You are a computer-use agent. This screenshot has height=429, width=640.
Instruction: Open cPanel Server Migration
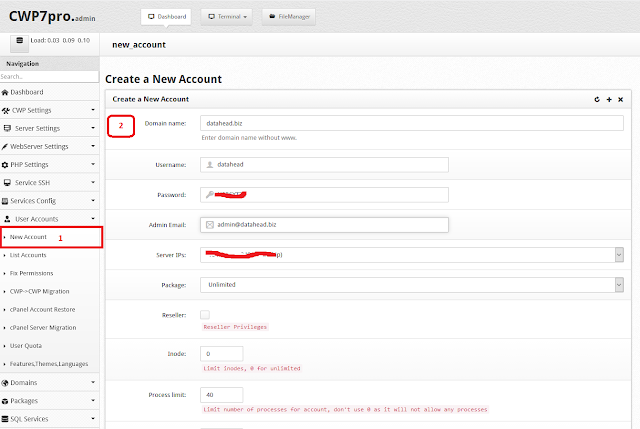tap(43, 327)
